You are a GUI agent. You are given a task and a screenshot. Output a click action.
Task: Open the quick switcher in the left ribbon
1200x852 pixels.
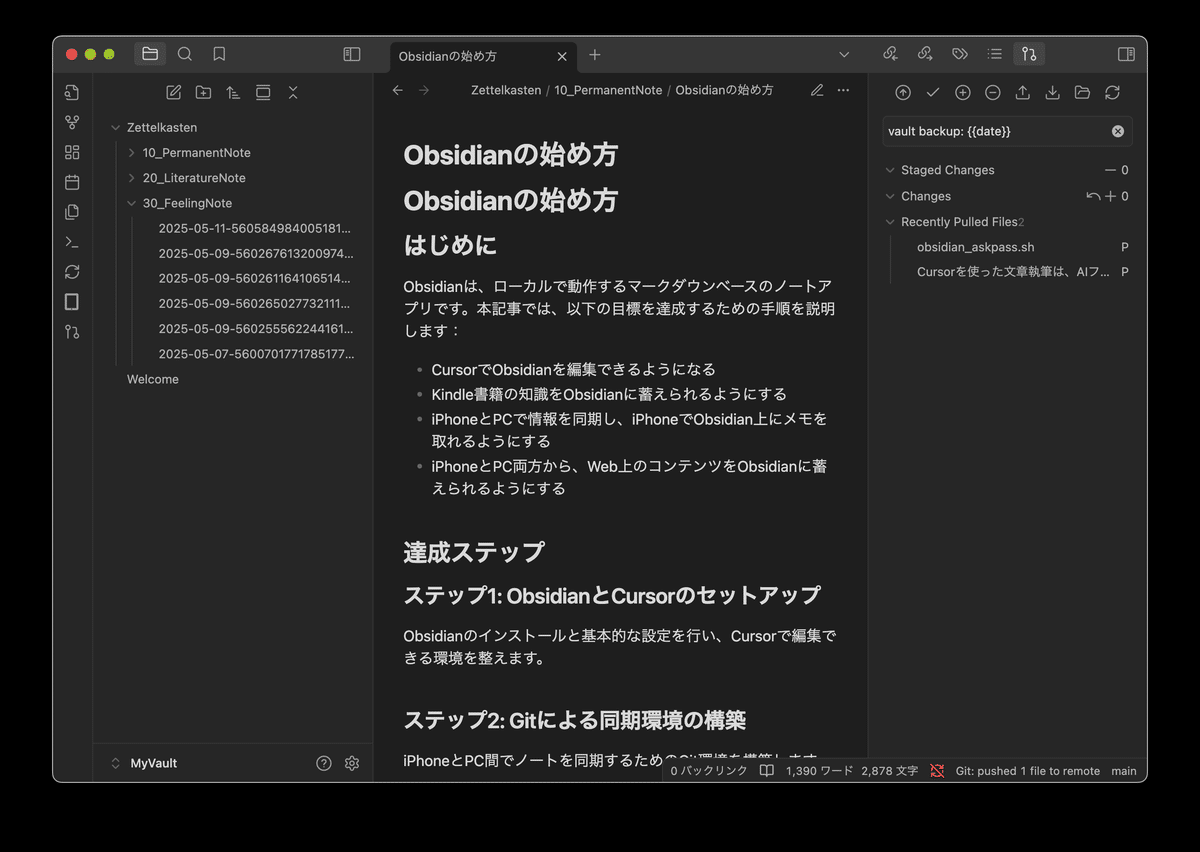72,93
